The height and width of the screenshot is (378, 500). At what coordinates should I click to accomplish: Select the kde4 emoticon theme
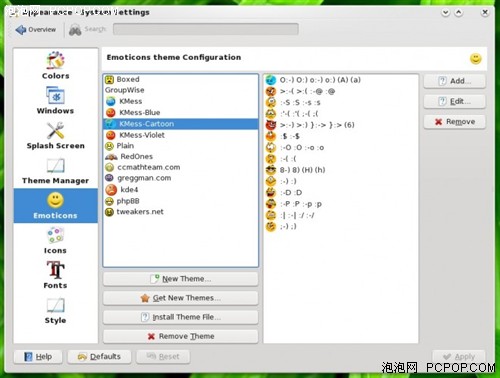tap(181, 190)
